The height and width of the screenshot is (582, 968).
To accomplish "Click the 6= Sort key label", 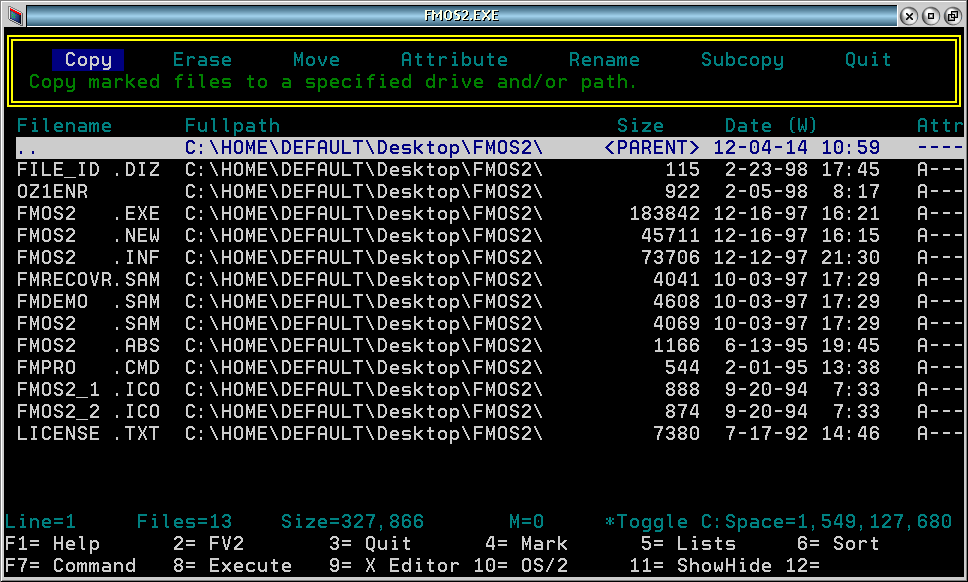I will tap(838, 544).
